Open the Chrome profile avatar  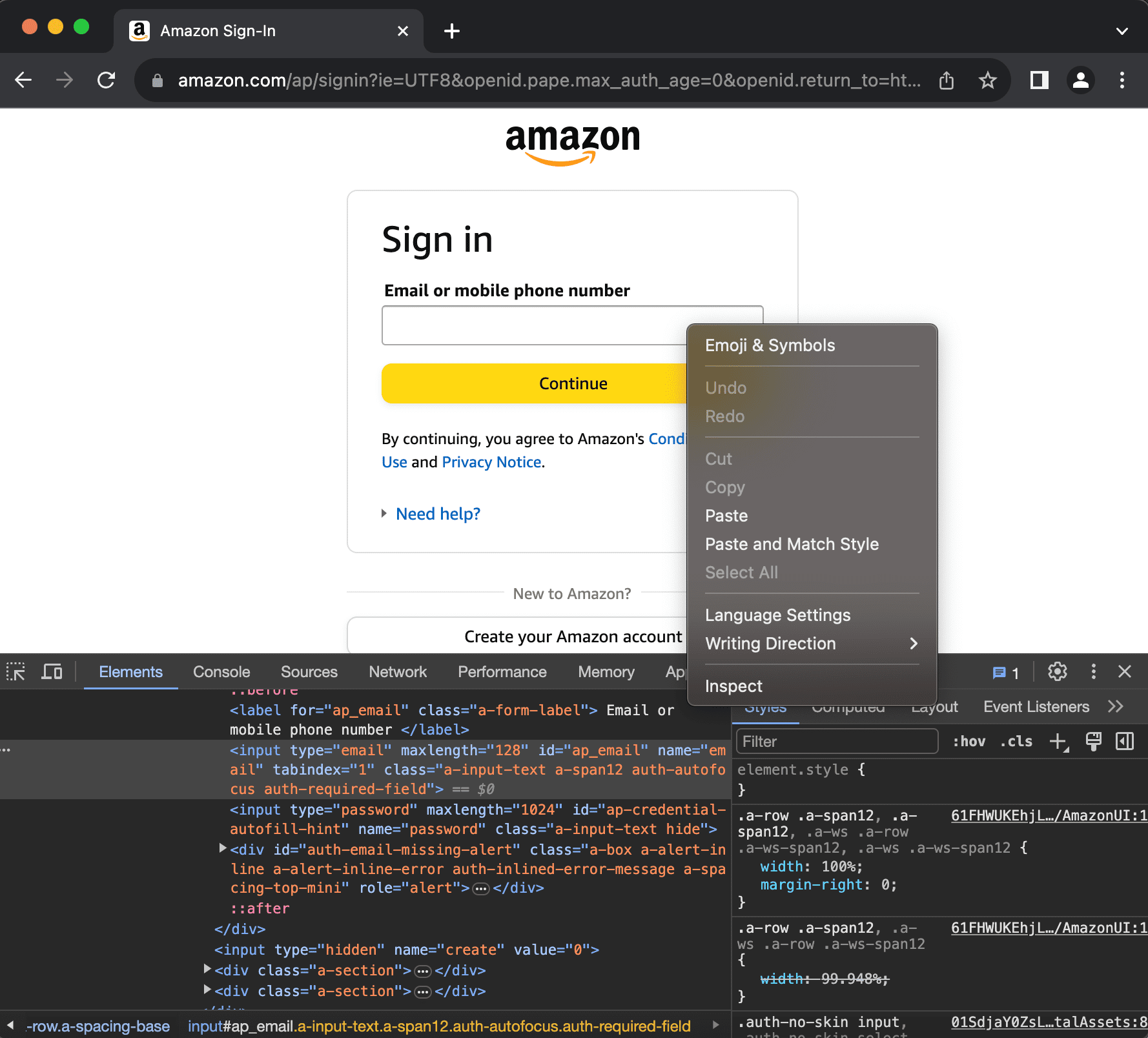(1081, 80)
